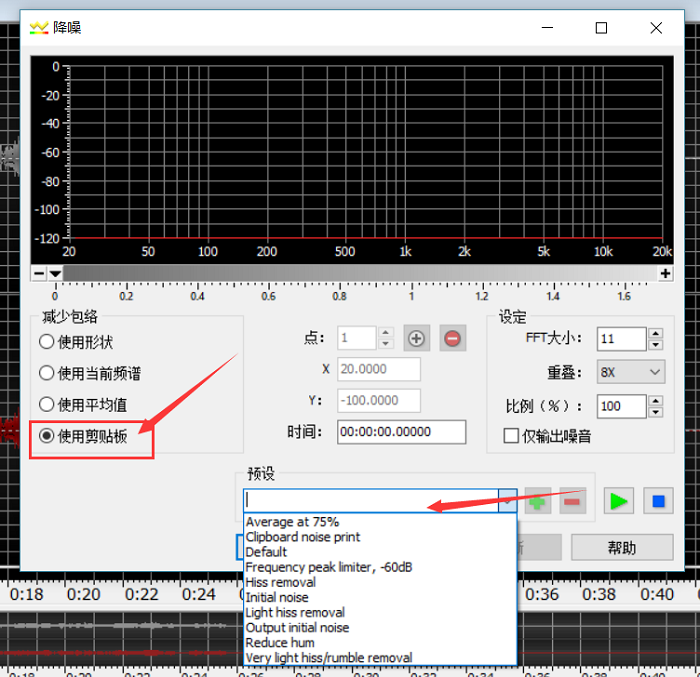
Task: Click the zoom out minus icon below graph
Action: click(x=39, y=274)
